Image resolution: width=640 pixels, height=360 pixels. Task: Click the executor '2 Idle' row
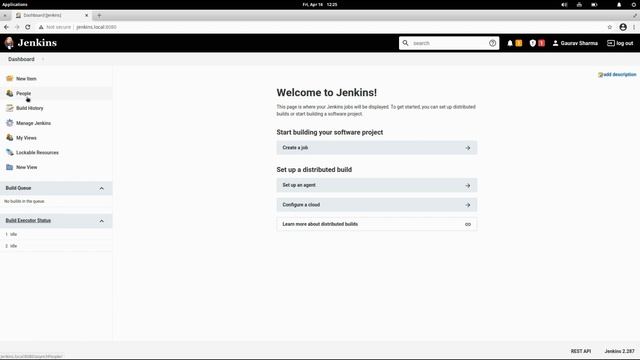(56, 246)
